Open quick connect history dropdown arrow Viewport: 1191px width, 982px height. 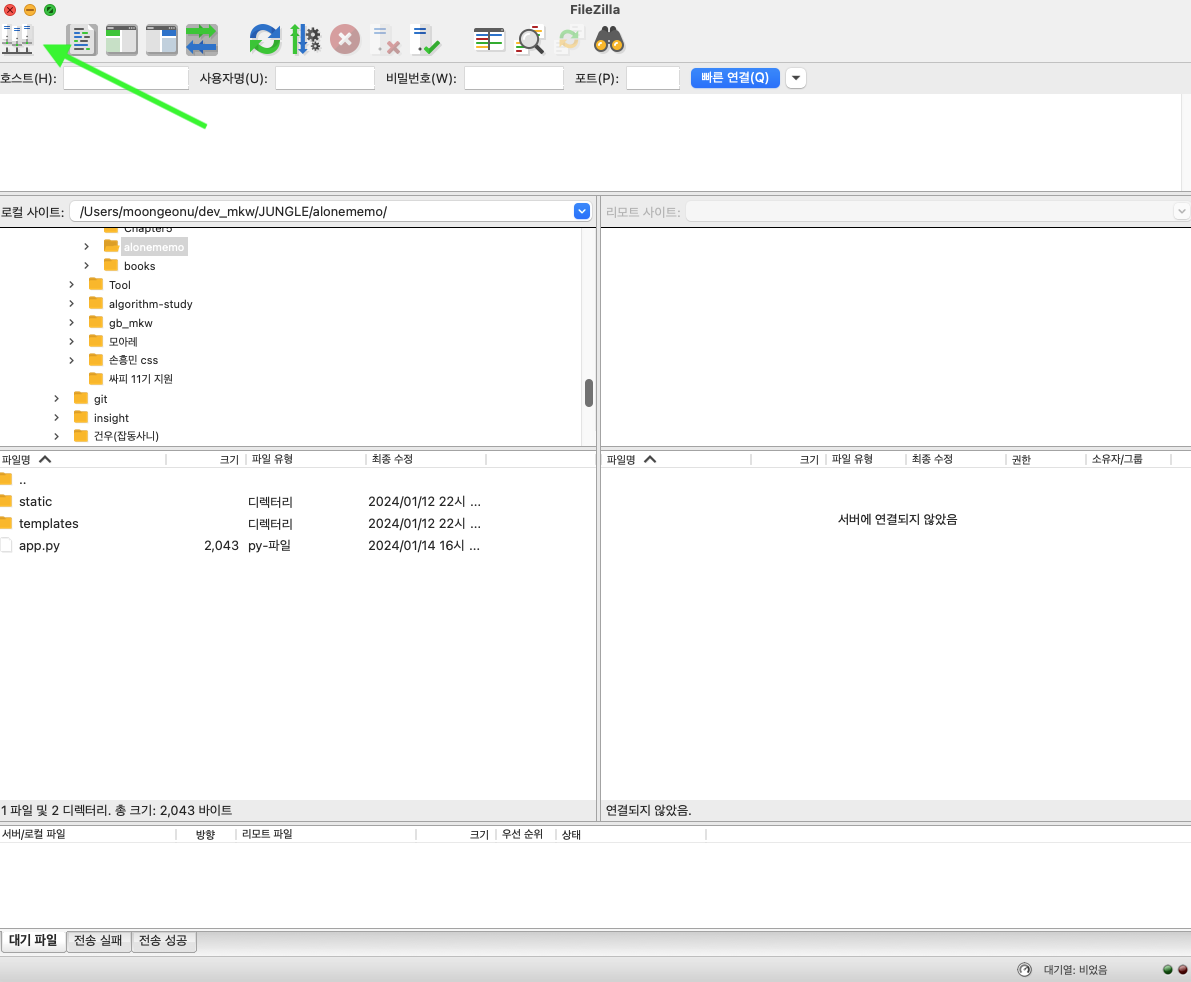pyautogui.click(x=795, y=77)
